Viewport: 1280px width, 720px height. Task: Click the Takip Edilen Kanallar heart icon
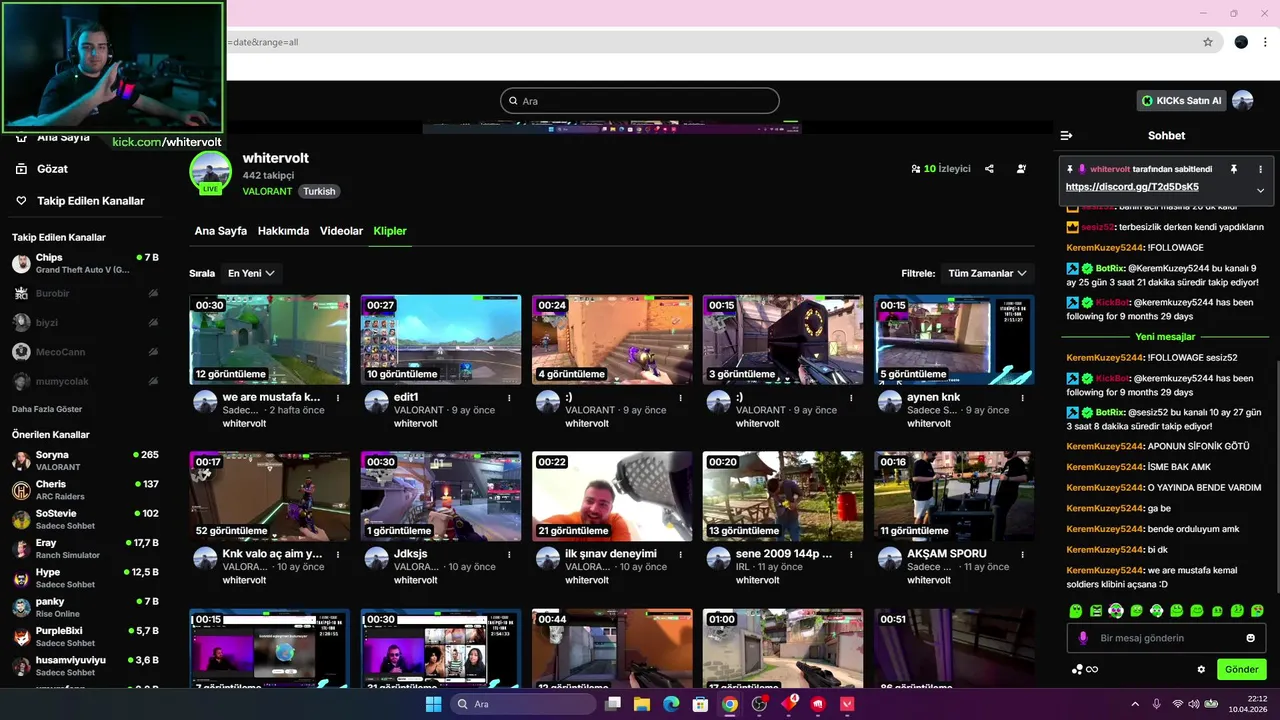tap(21, 201)
